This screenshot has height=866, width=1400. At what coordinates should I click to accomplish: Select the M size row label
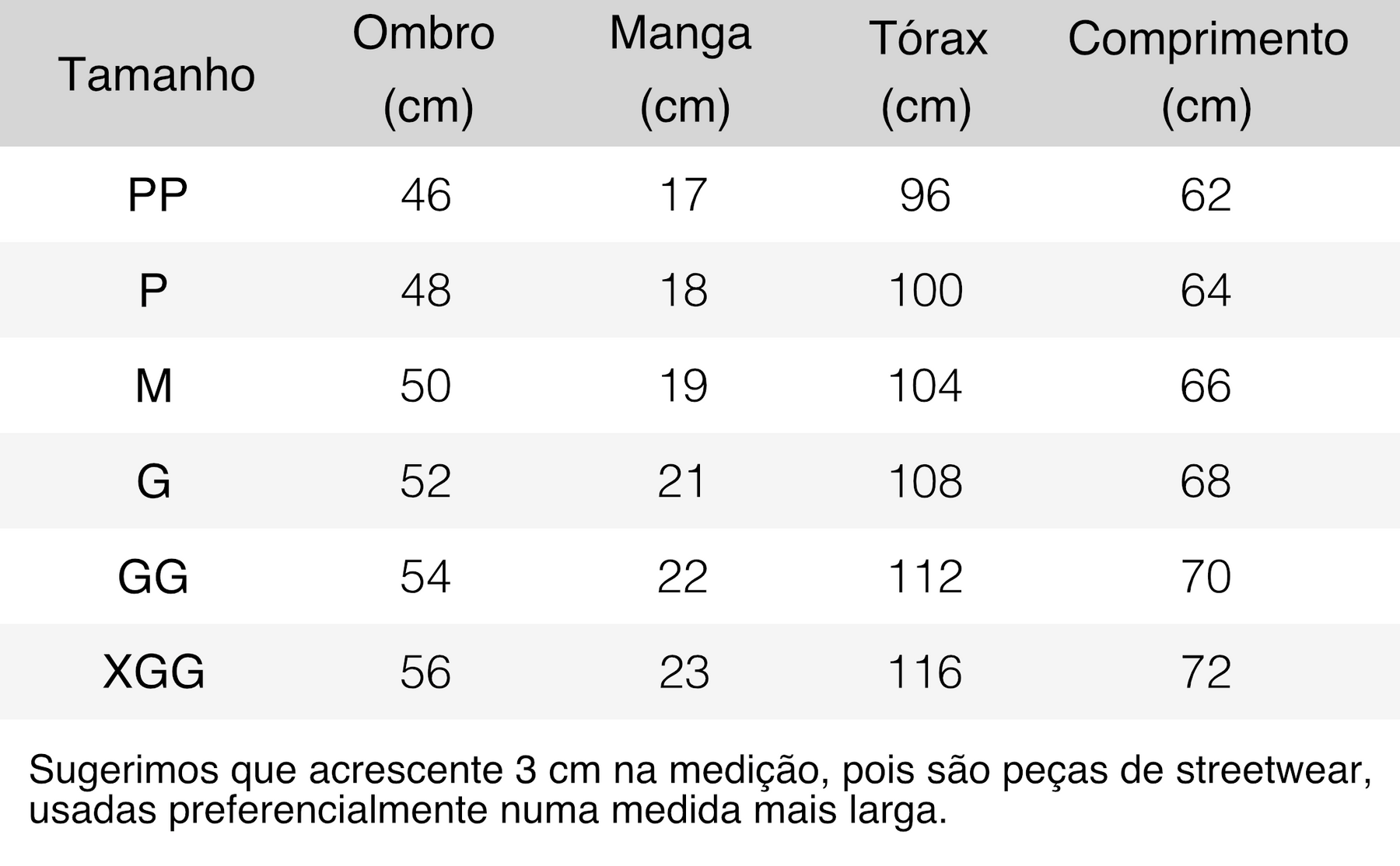pyautogui.click(x=153, y=386)
